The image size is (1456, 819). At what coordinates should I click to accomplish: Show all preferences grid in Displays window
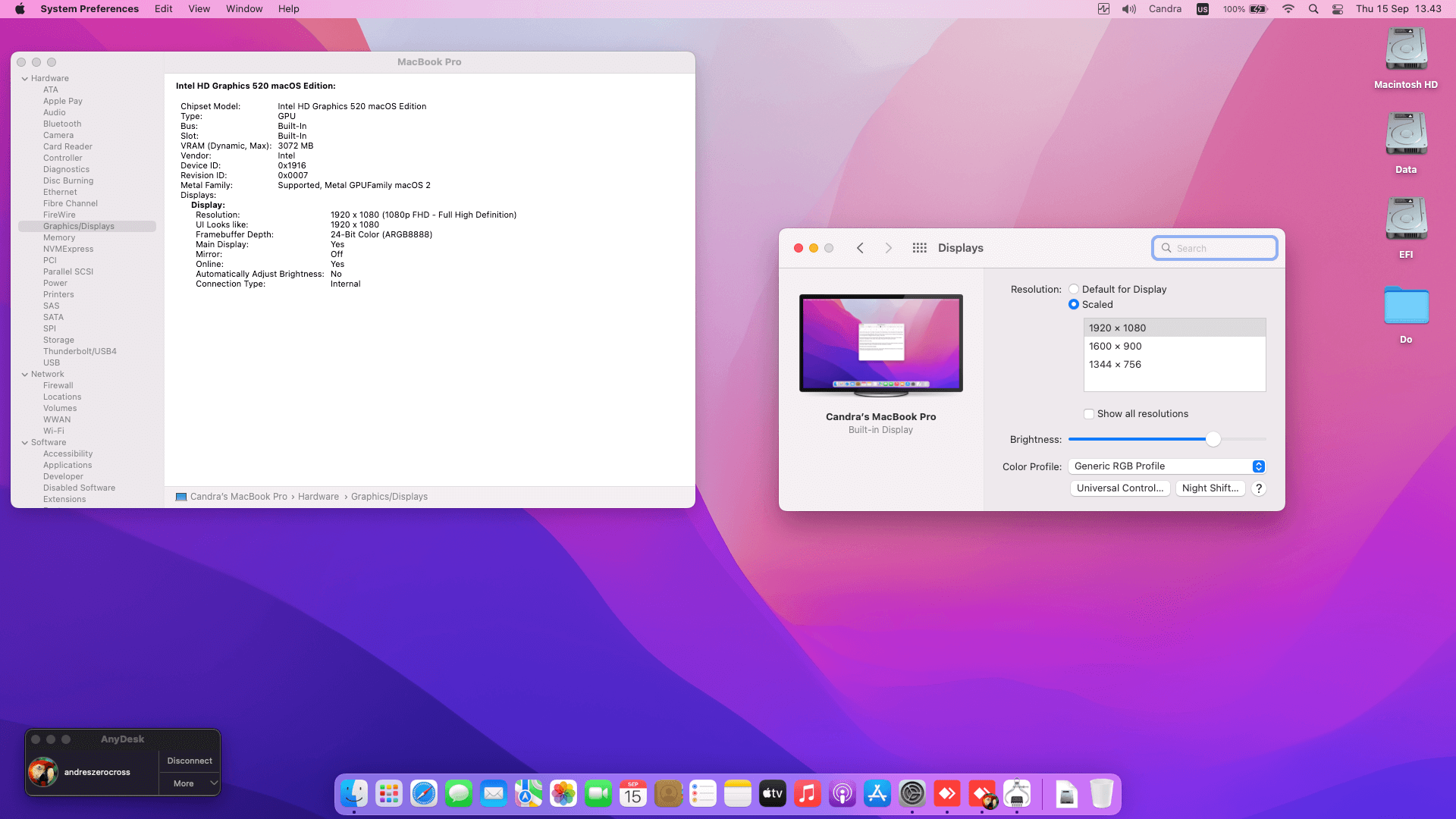click(919, 248)
